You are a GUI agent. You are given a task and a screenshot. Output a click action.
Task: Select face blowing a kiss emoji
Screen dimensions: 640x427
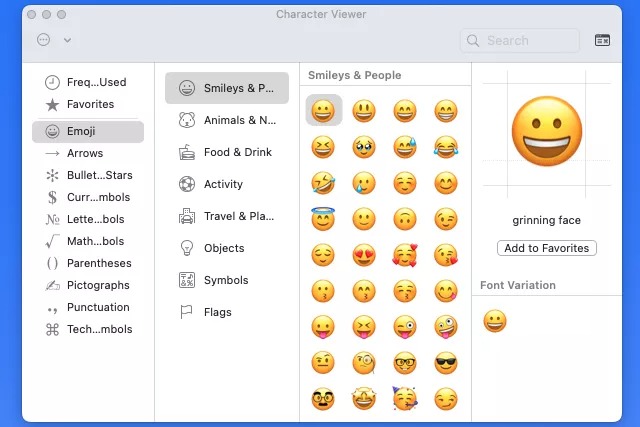click(x=446, y=255)
